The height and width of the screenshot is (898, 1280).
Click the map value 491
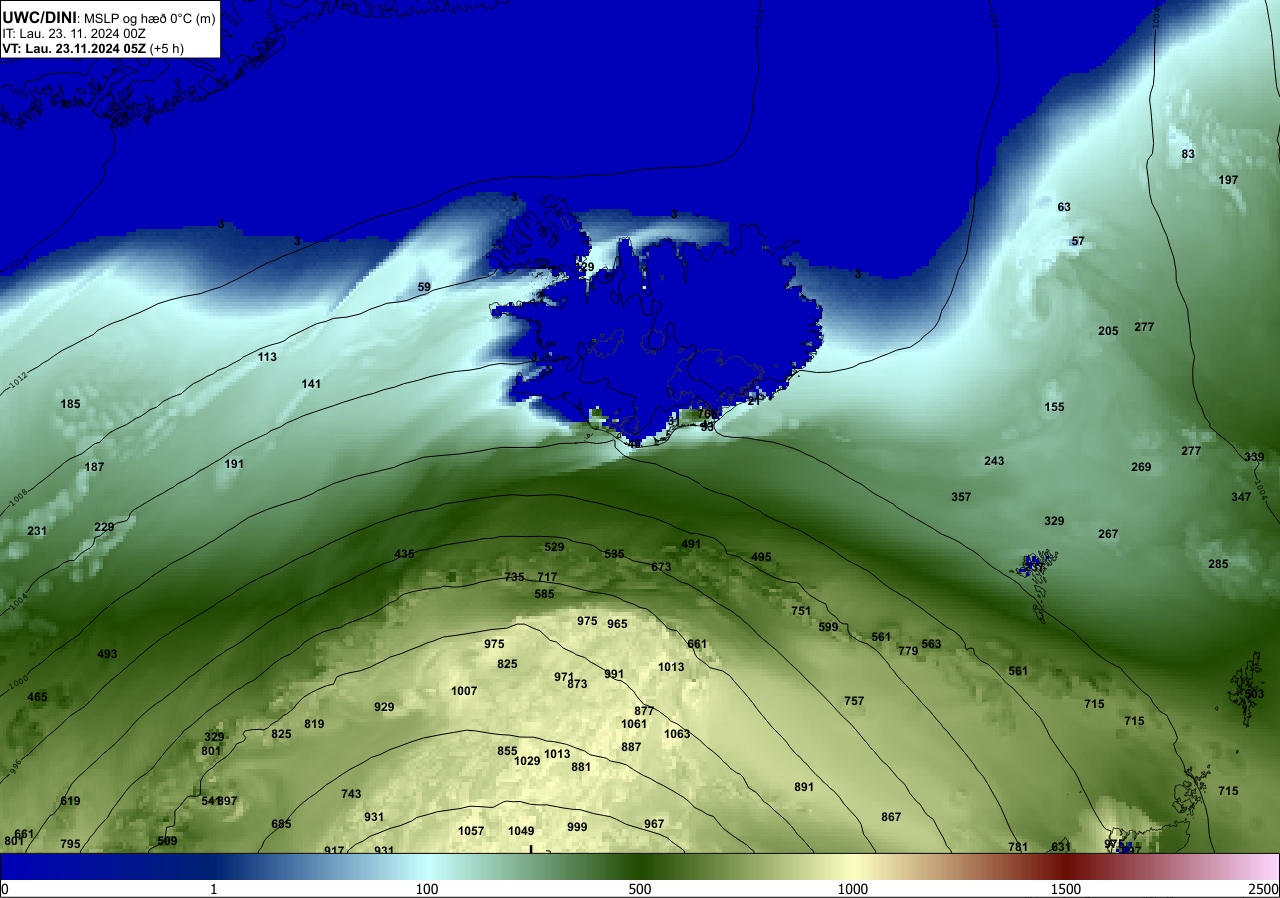[x=691, y=544]
